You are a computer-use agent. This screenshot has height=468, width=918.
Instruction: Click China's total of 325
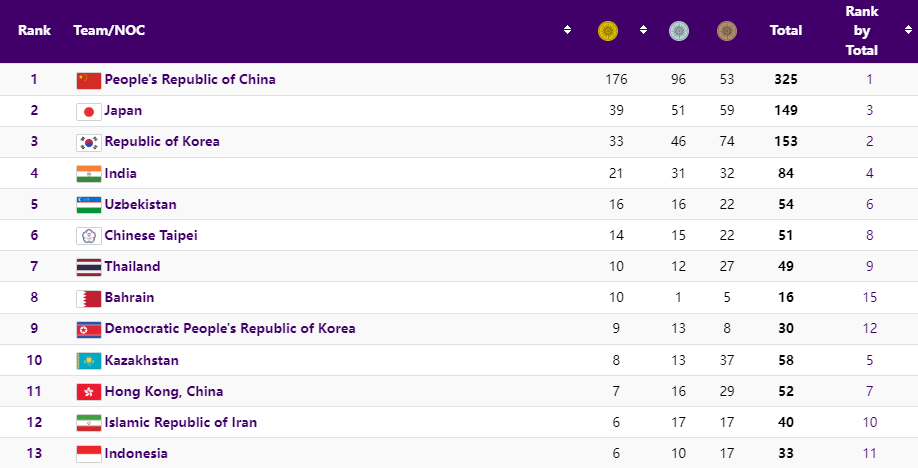tap(786, 80)
